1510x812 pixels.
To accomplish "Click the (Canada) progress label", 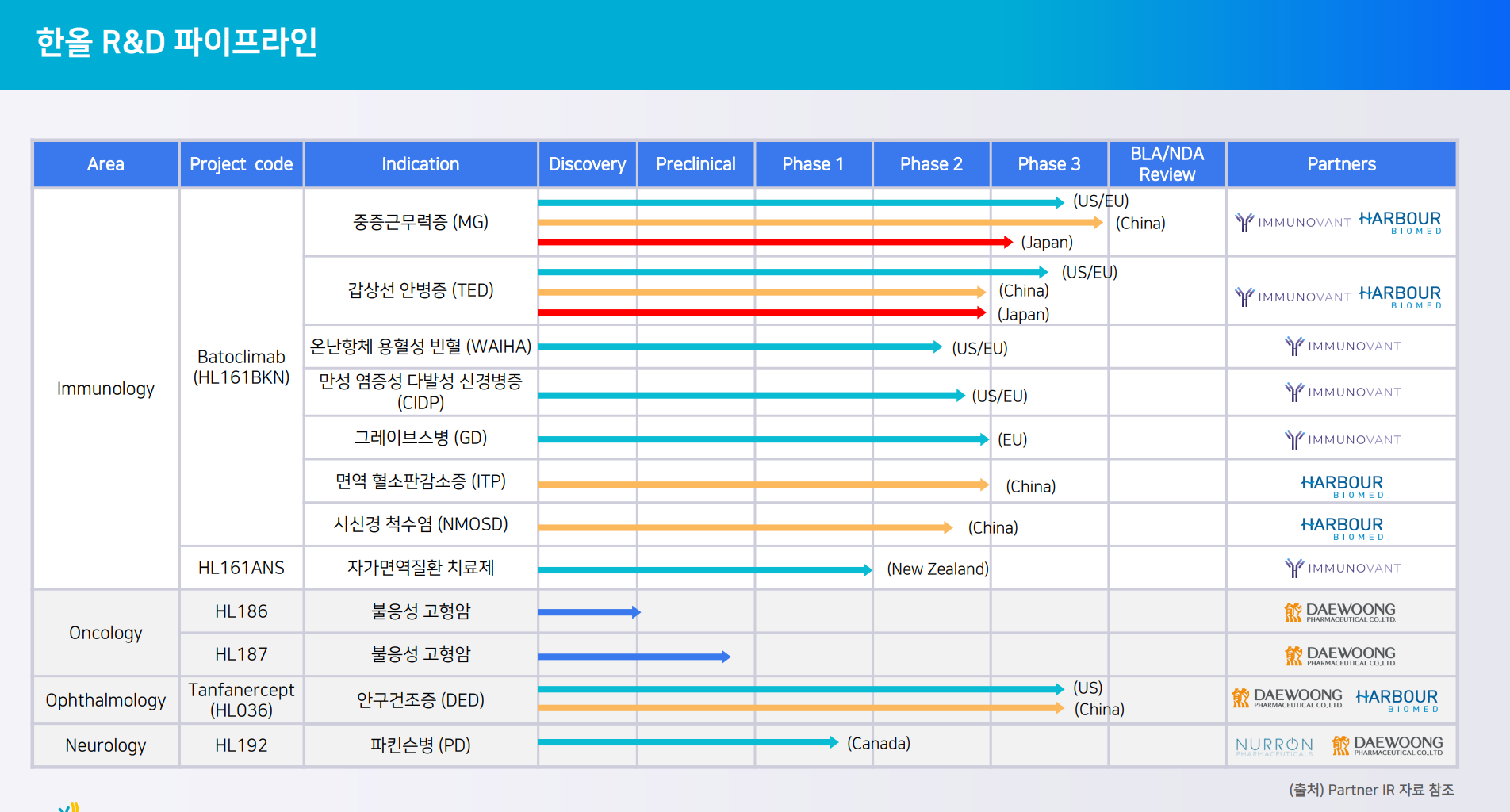I will coord(879,743).
